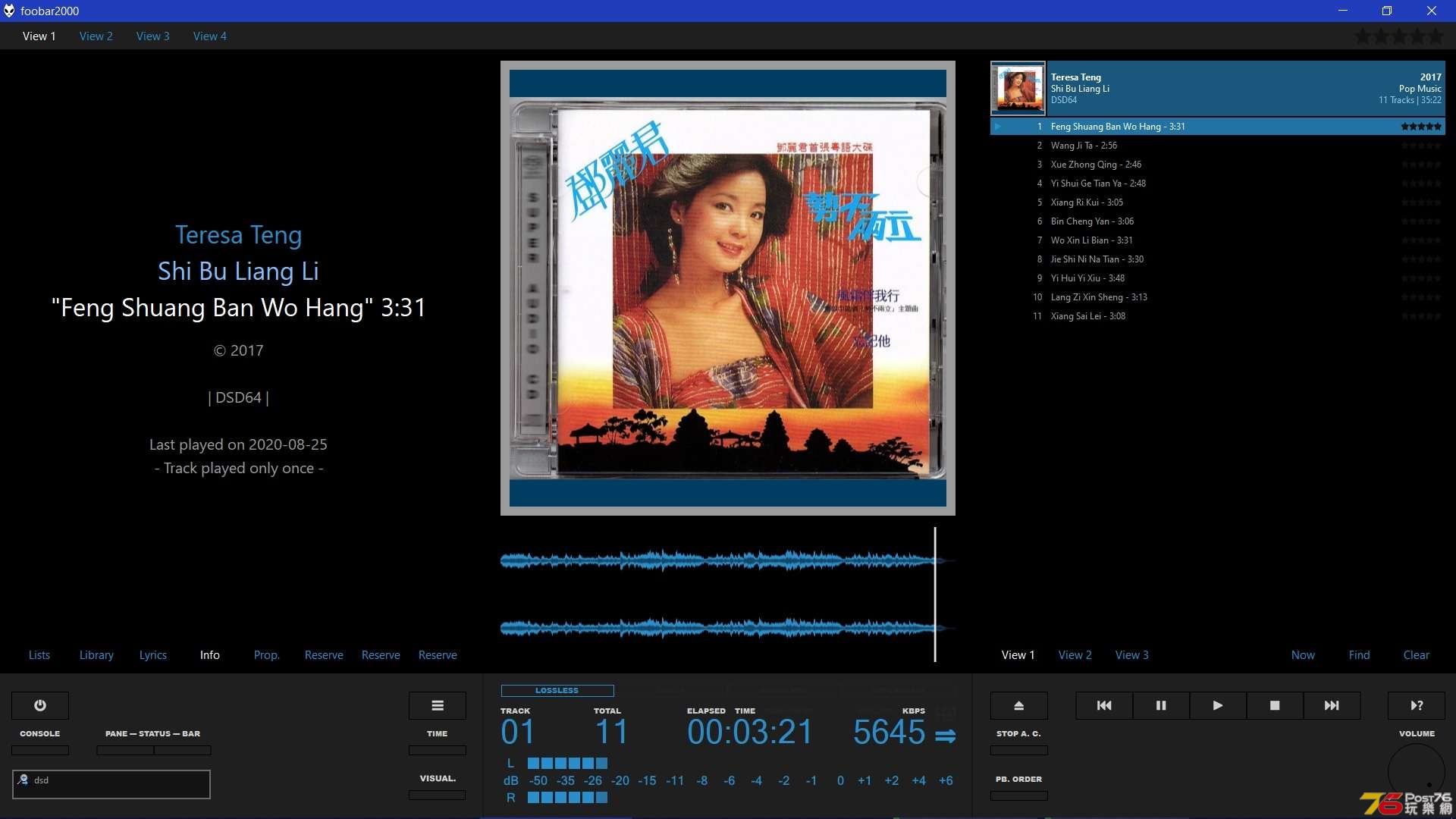Toggle the indicator bar under CONSOLE
Image resolution: width=1456 pixels, height=819 pixels.
click(40, 750)
